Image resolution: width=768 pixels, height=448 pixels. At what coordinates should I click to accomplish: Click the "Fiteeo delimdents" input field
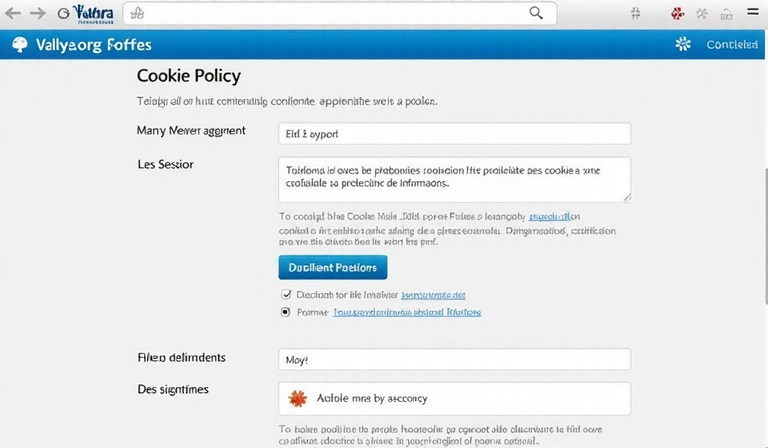click(x=453, y=359)
